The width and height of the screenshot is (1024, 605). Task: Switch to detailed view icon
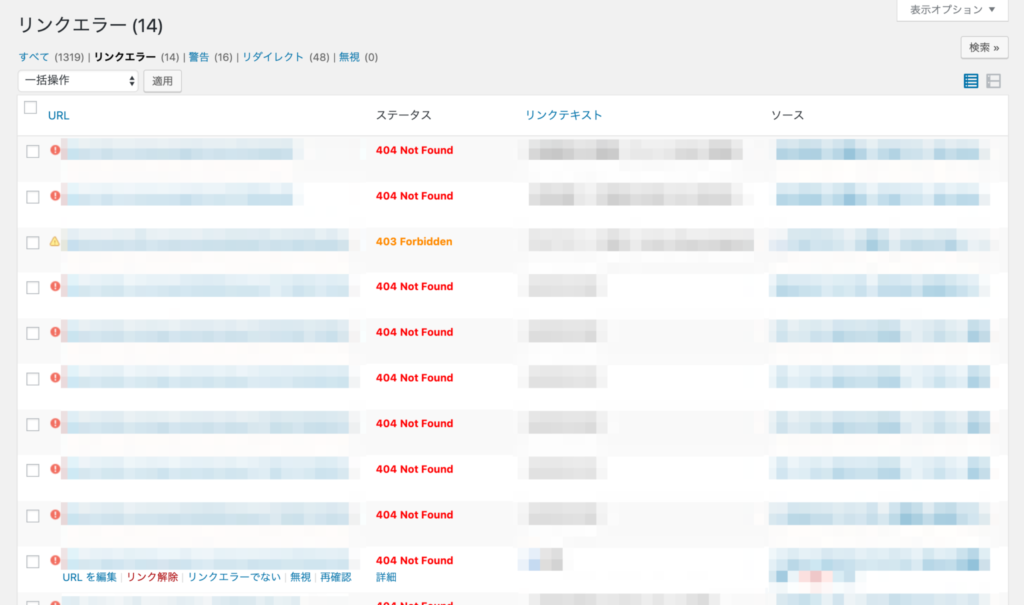click(x=994, y=81)
